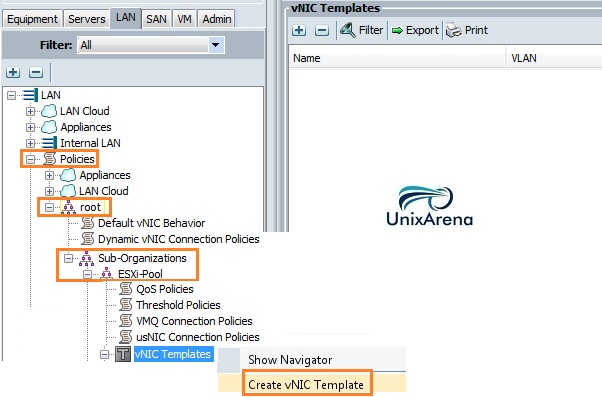Click the Default vNIC Behavior icon
This screenshot has height=397, width=602.
[x=88, y=223]
